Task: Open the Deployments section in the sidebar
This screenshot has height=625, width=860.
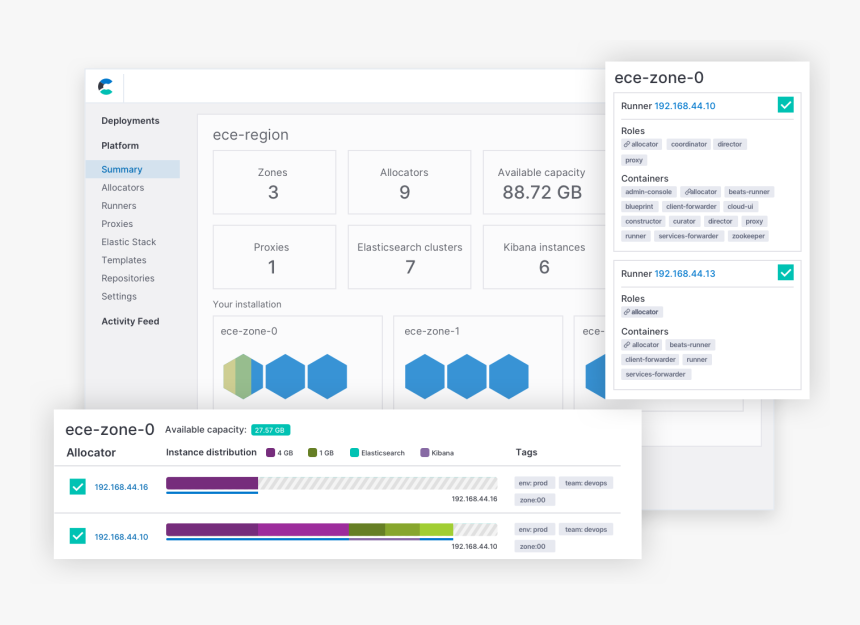Action: pyautogui.click(x=131, y=121)
